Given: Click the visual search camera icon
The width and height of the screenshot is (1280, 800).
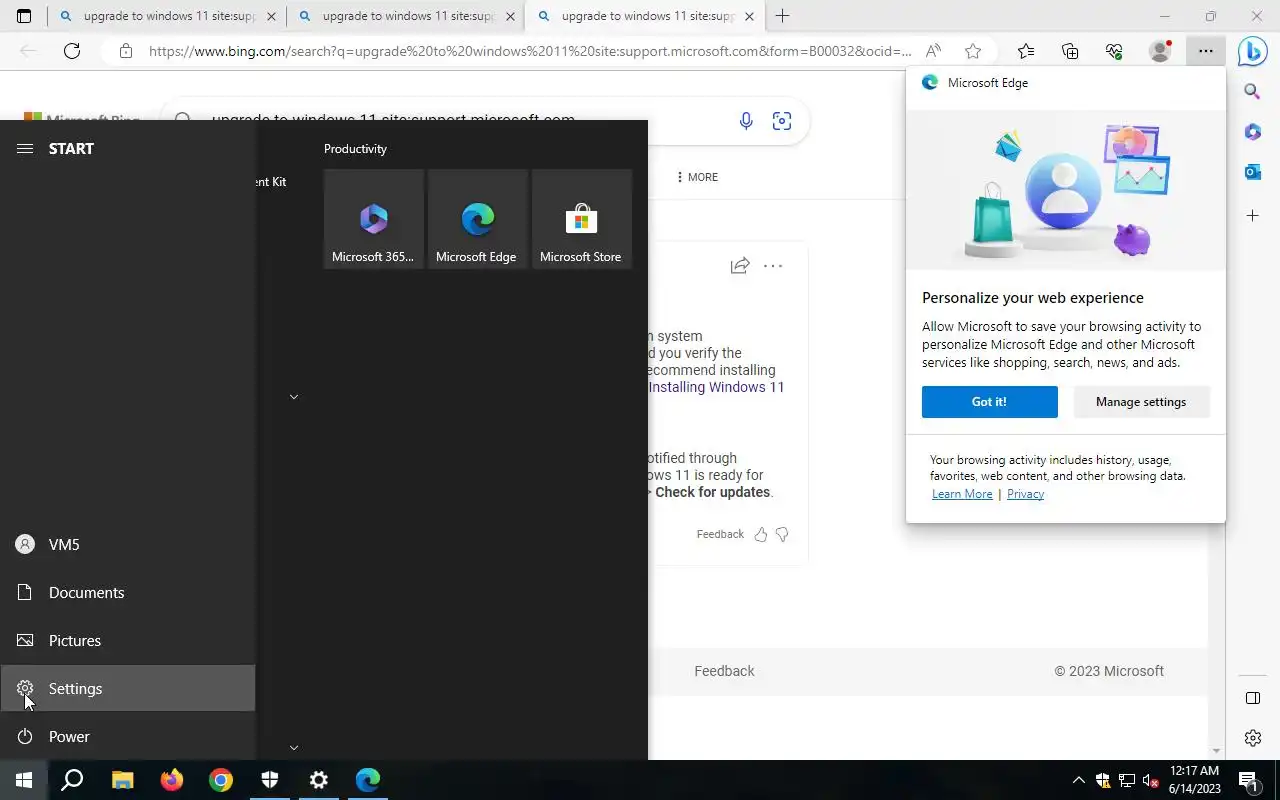Looking at the screenshot, I should [x=782, y=121].
